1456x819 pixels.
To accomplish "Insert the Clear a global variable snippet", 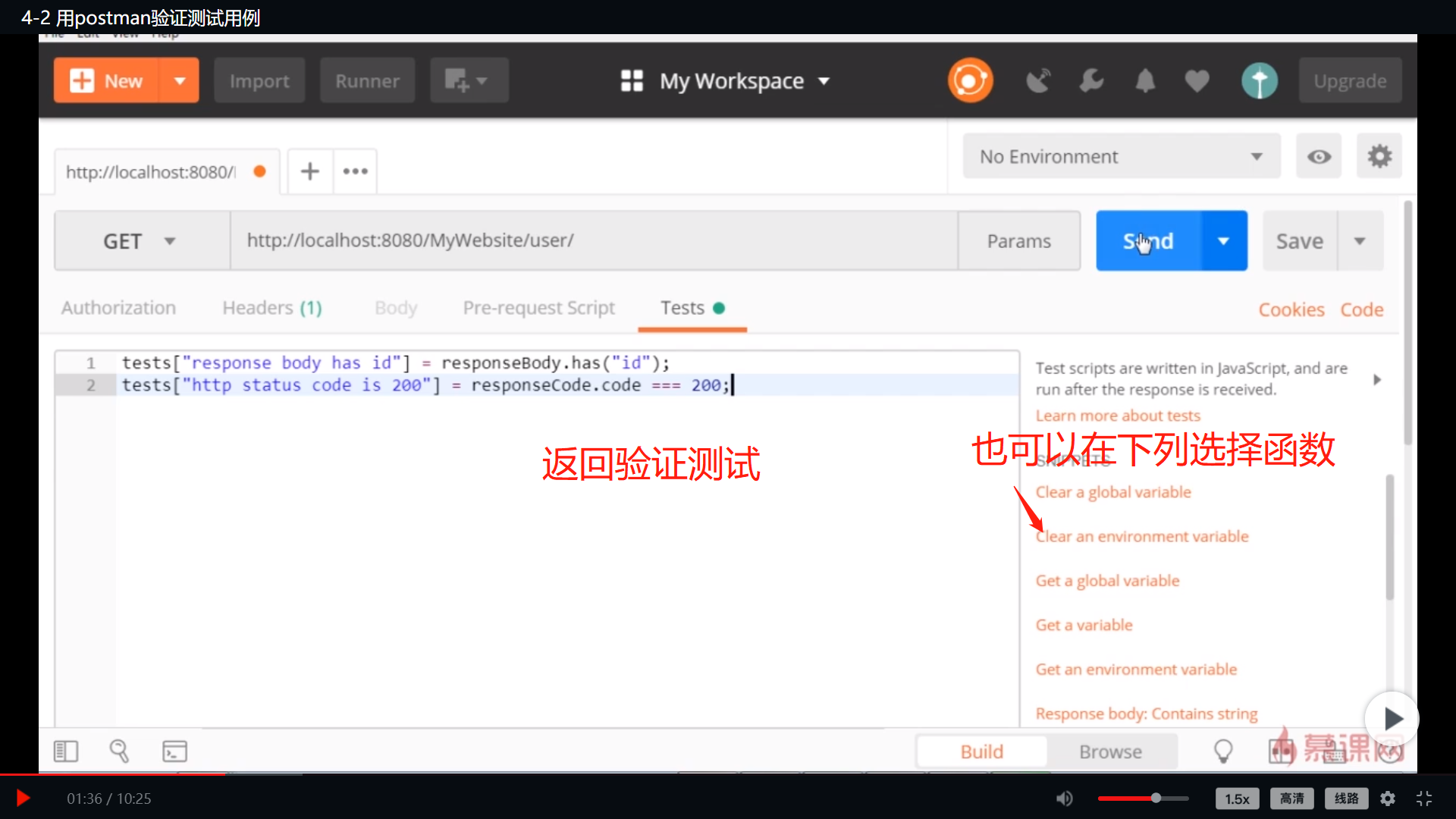I will (x=1112, y=491).
